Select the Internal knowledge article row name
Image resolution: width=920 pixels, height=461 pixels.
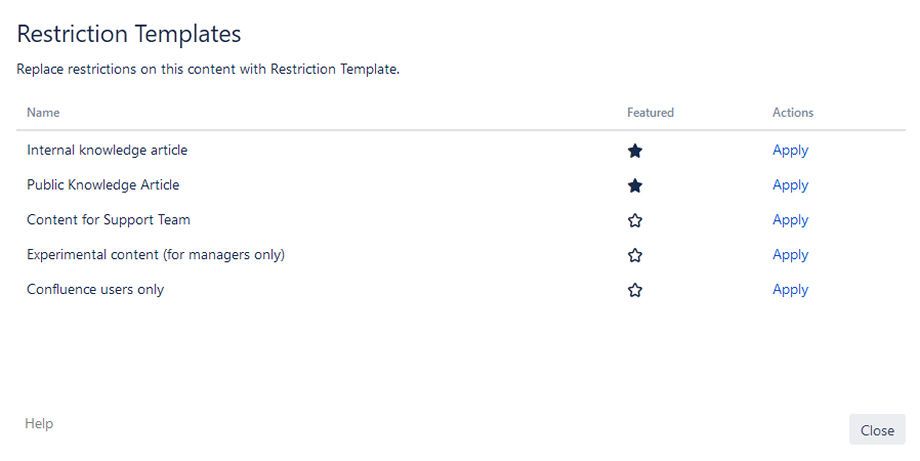click(x=107, y=150)
